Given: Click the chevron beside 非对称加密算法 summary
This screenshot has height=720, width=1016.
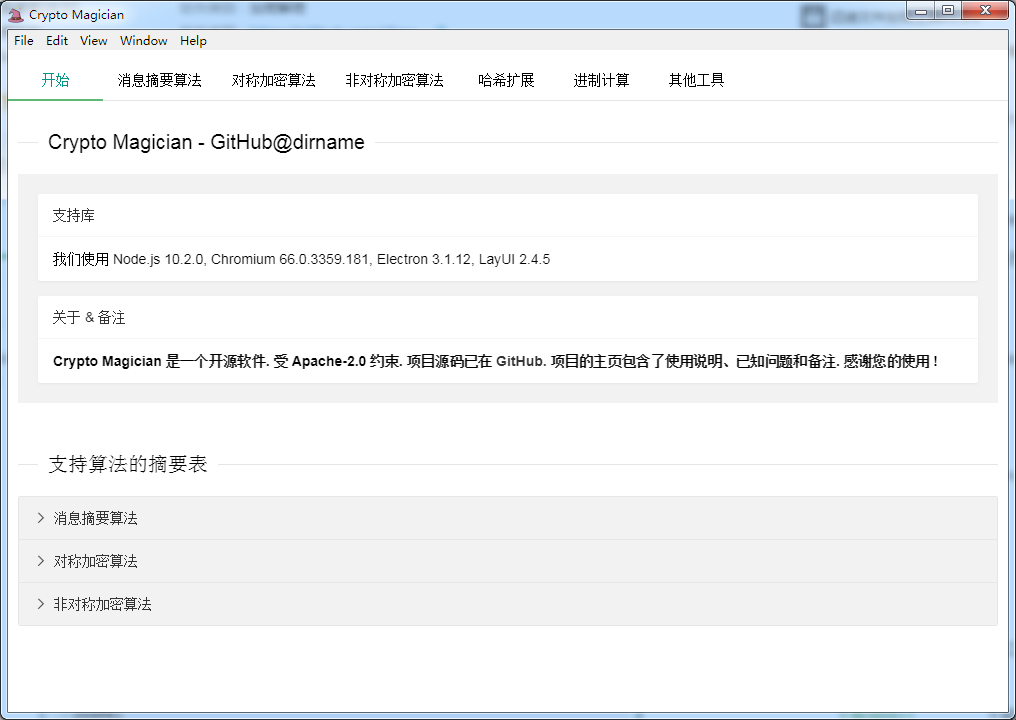Looking at the screenshot, I should [40, 604].
